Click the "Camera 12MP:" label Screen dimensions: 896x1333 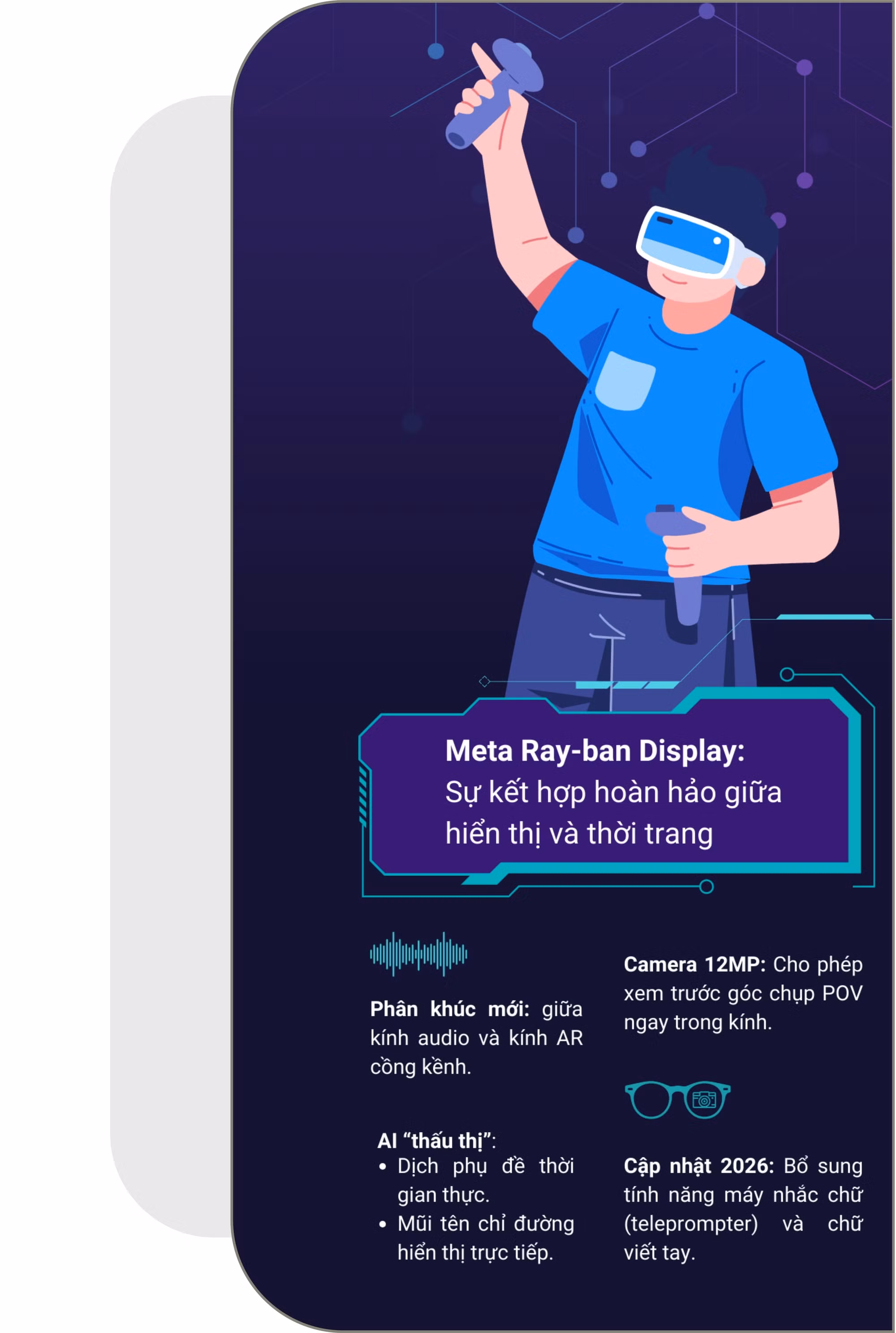(694, 964)
